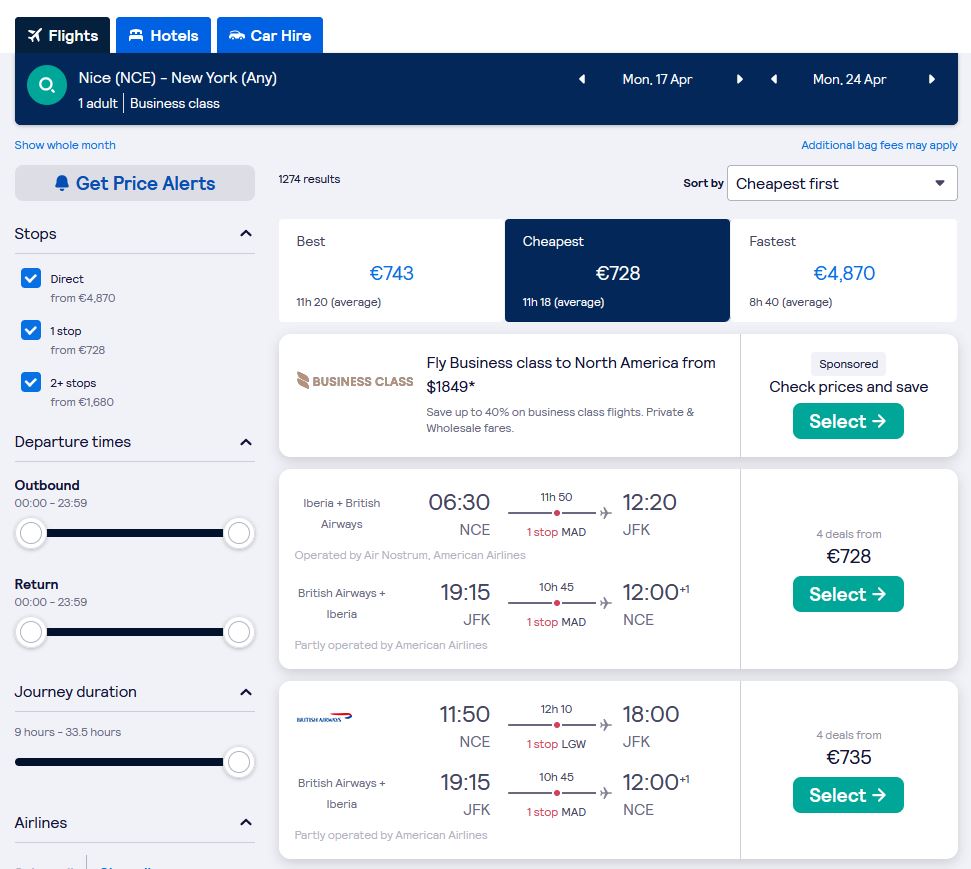Screen dimensions: 971x869
Task: Go to next return date after Mon, 24 Apr
Action: click(x=931, y=79)
